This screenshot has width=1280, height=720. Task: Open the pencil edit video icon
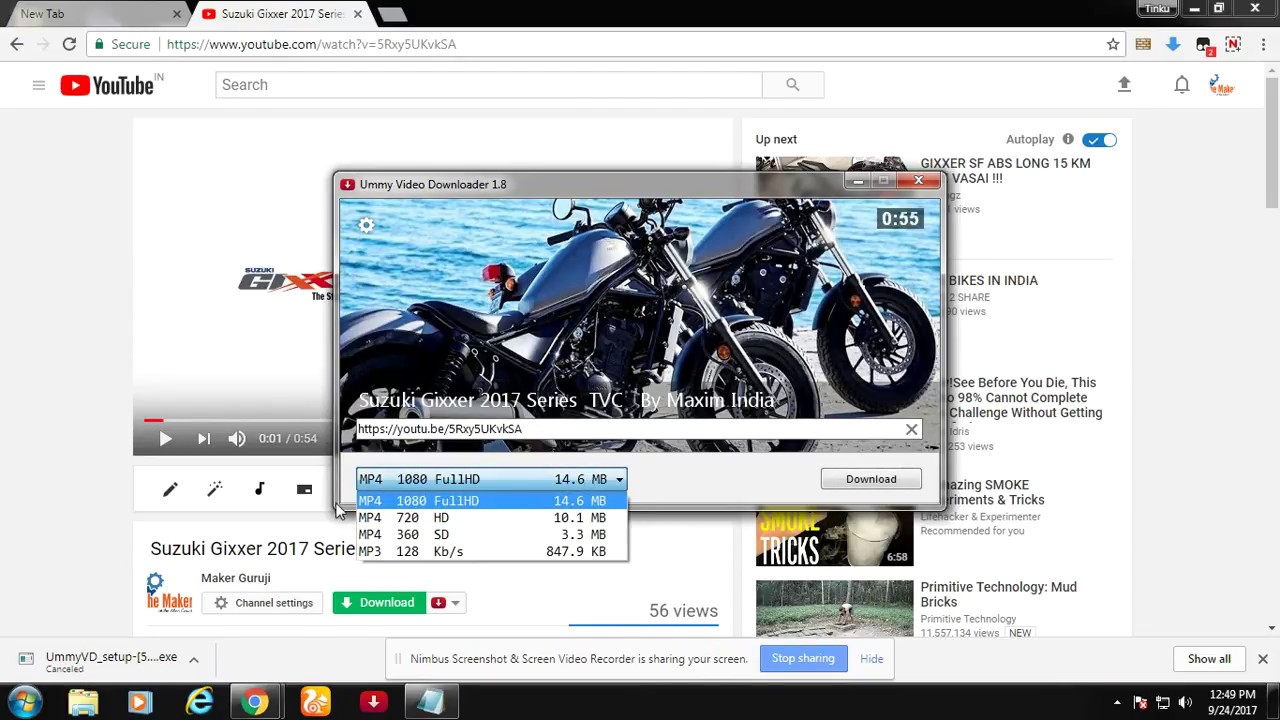pos(170,489)
